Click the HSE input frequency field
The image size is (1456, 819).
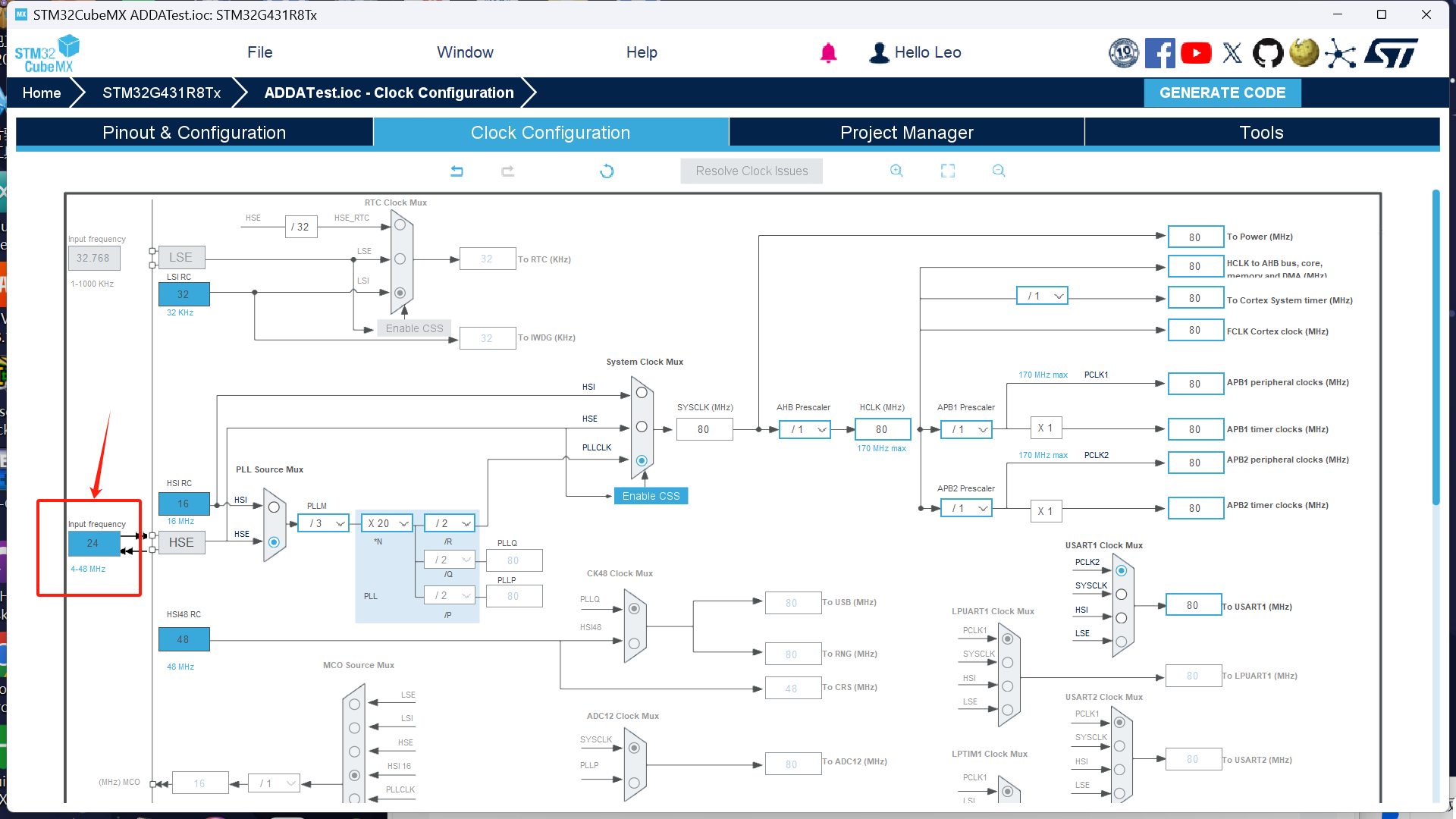(x=93, y=543)
